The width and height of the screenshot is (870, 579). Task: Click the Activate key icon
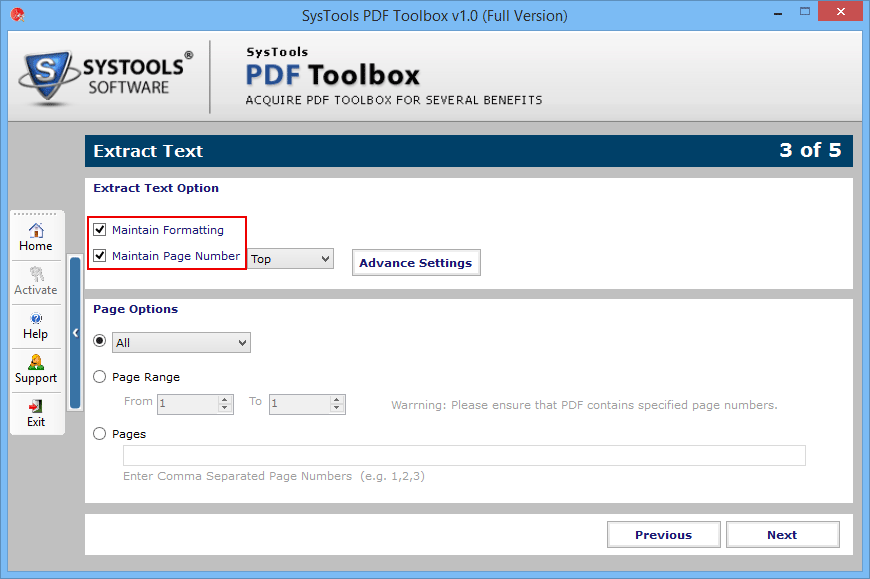coord(36,274)
